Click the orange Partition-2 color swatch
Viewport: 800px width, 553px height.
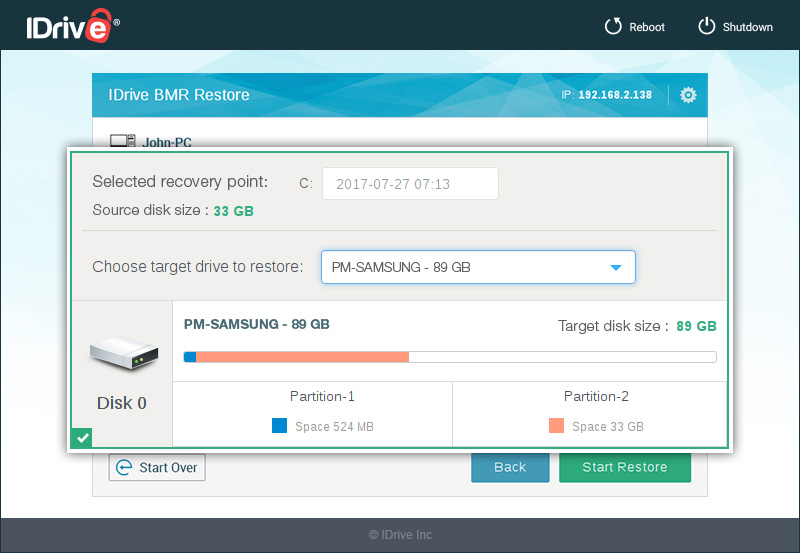coord(557,426)
